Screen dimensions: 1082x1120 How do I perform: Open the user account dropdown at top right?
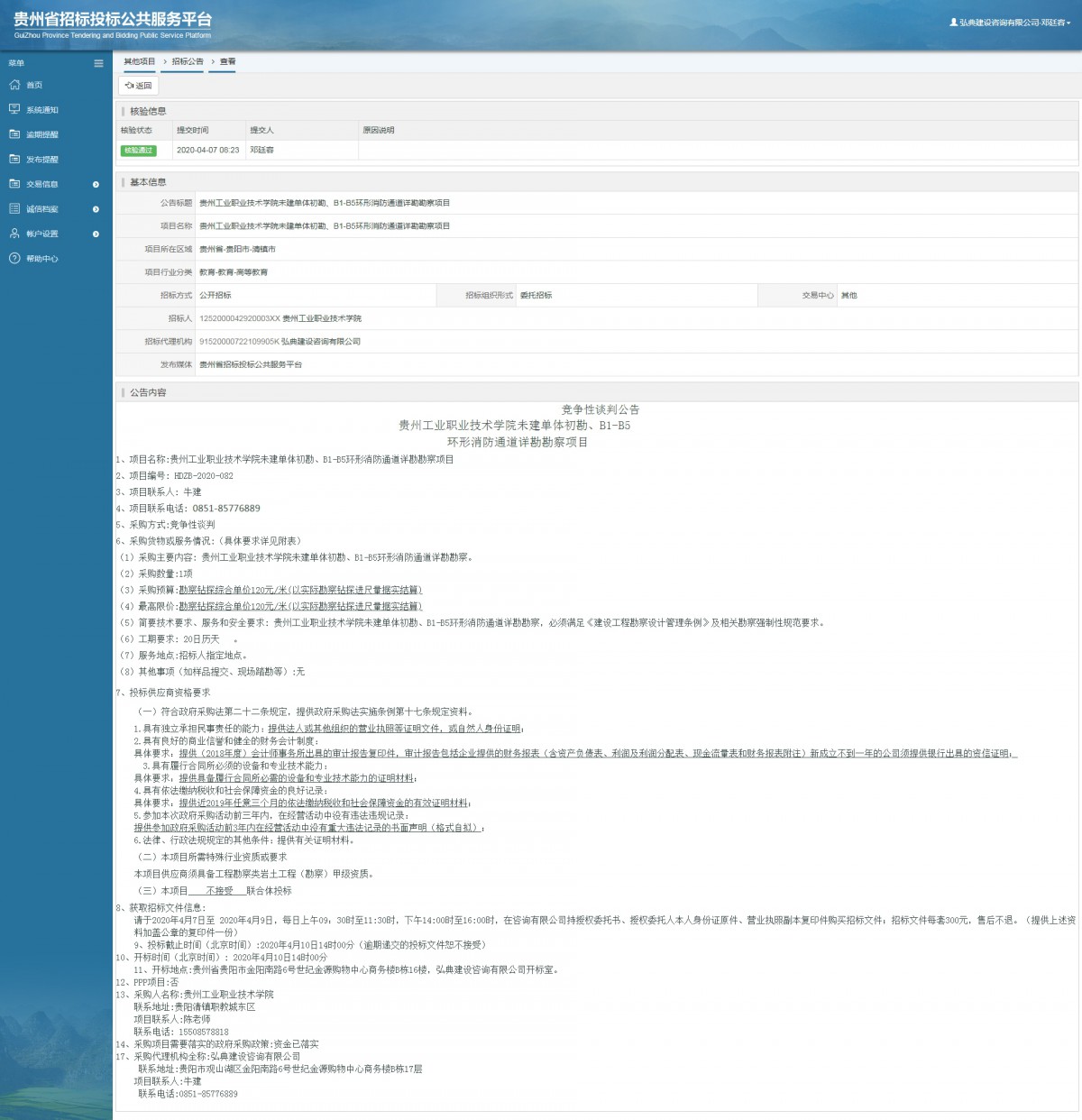[x=1010, y=23]
